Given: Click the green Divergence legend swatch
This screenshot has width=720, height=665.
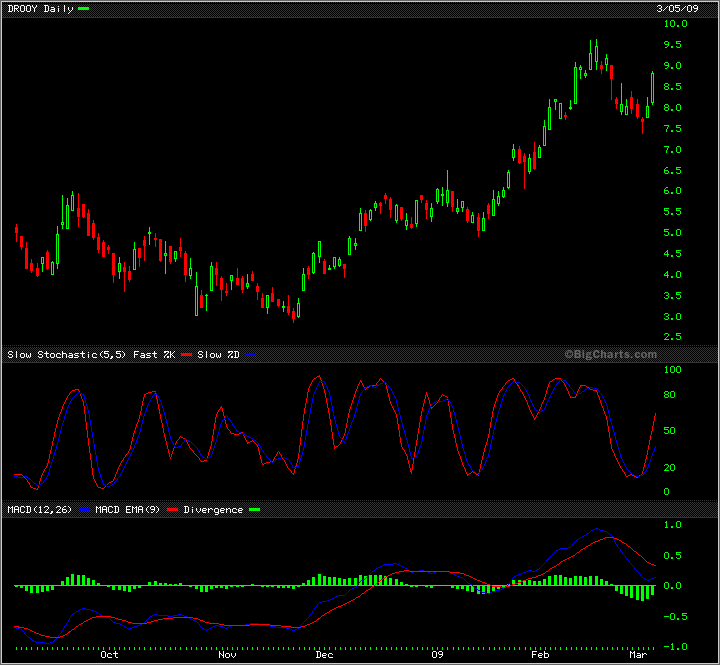Looking at the screenshot, I should click(253, 510).
